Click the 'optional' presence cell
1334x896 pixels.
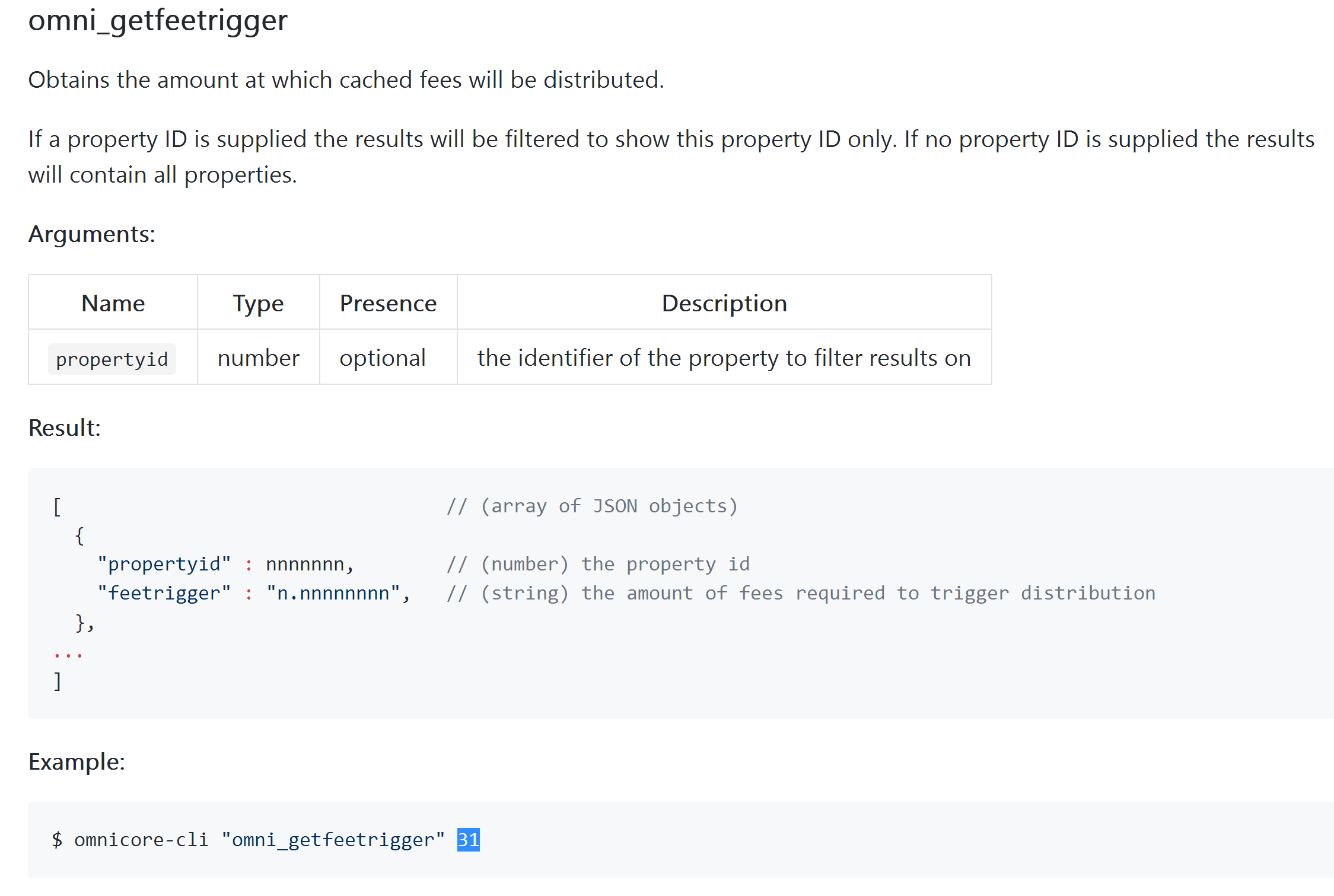tap(383, 358)
